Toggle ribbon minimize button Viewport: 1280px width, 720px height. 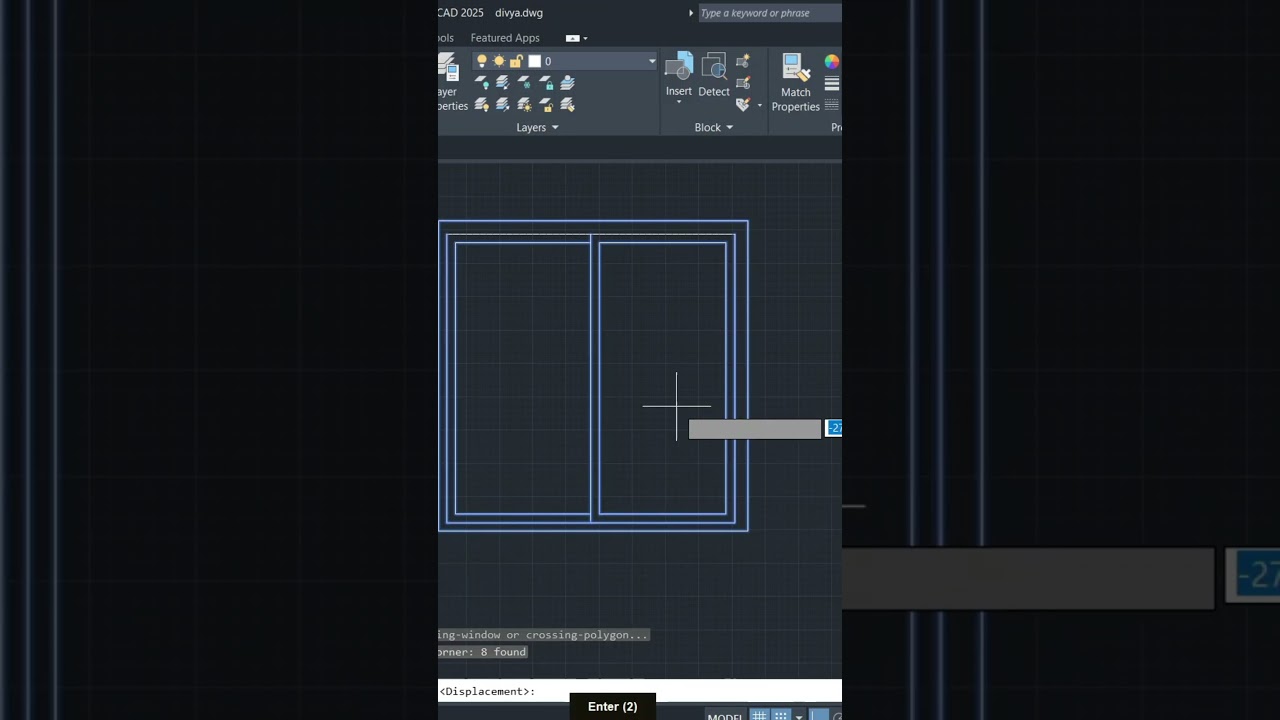click(x=572, y=38)
